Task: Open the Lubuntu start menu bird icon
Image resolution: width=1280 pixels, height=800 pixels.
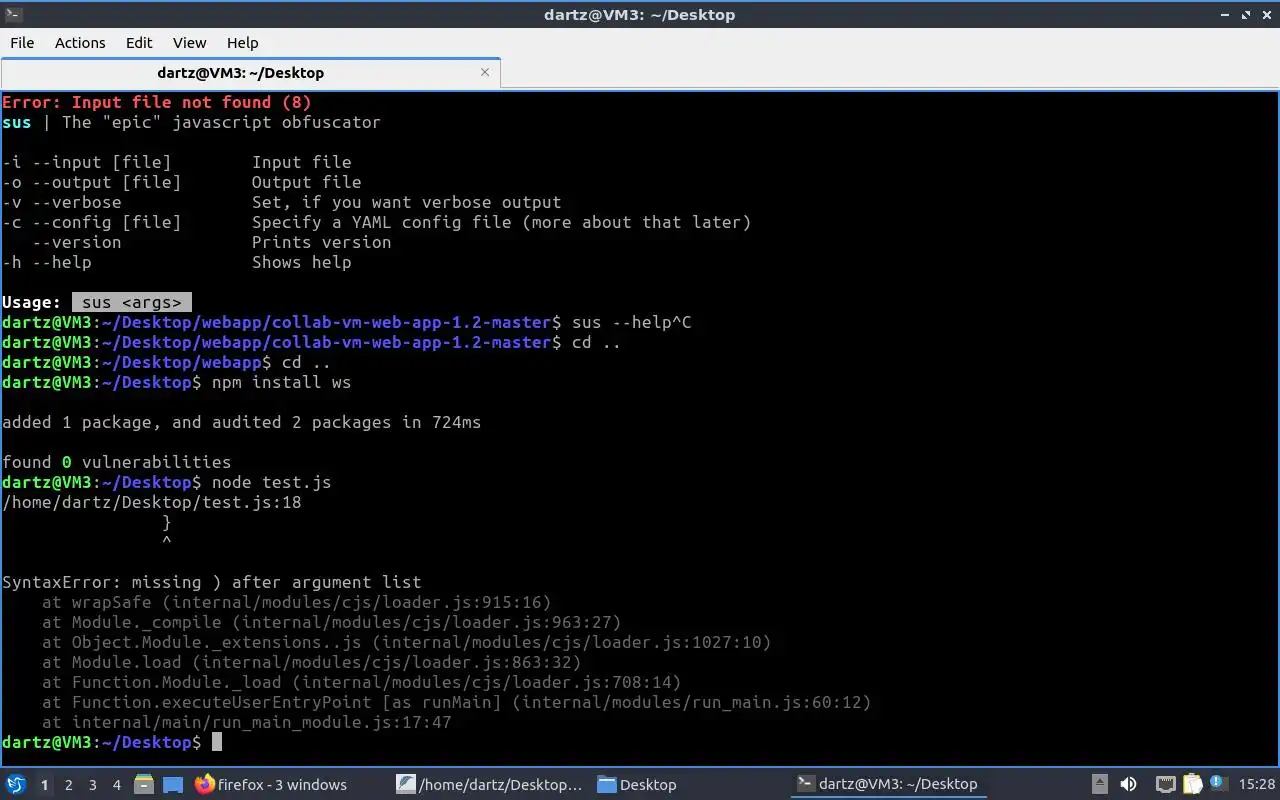Action: tap(16, 785)
